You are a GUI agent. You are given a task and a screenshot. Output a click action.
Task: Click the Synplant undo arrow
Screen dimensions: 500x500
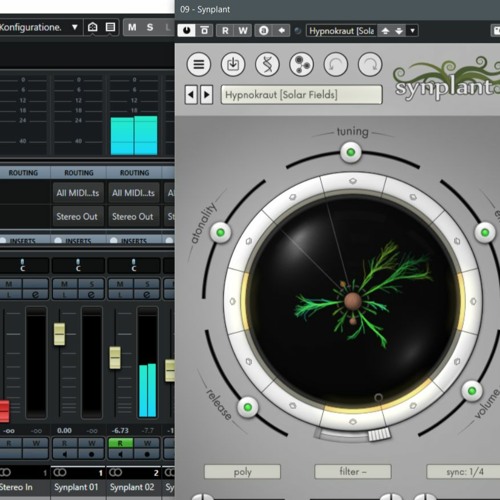pyautogui.click(x=336, y=64)
